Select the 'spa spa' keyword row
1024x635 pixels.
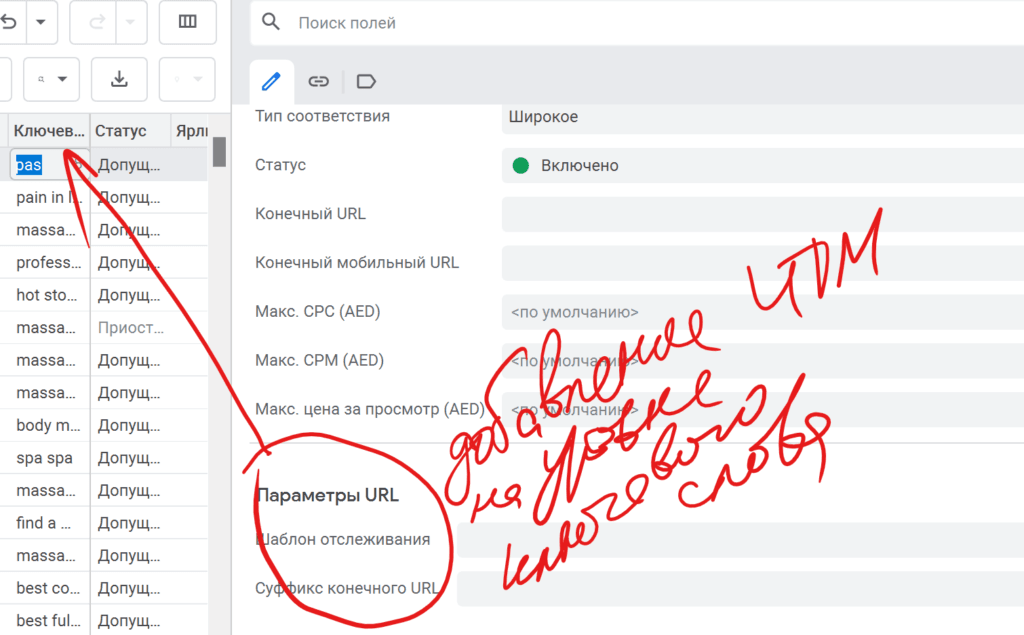(x=49, y=458)
